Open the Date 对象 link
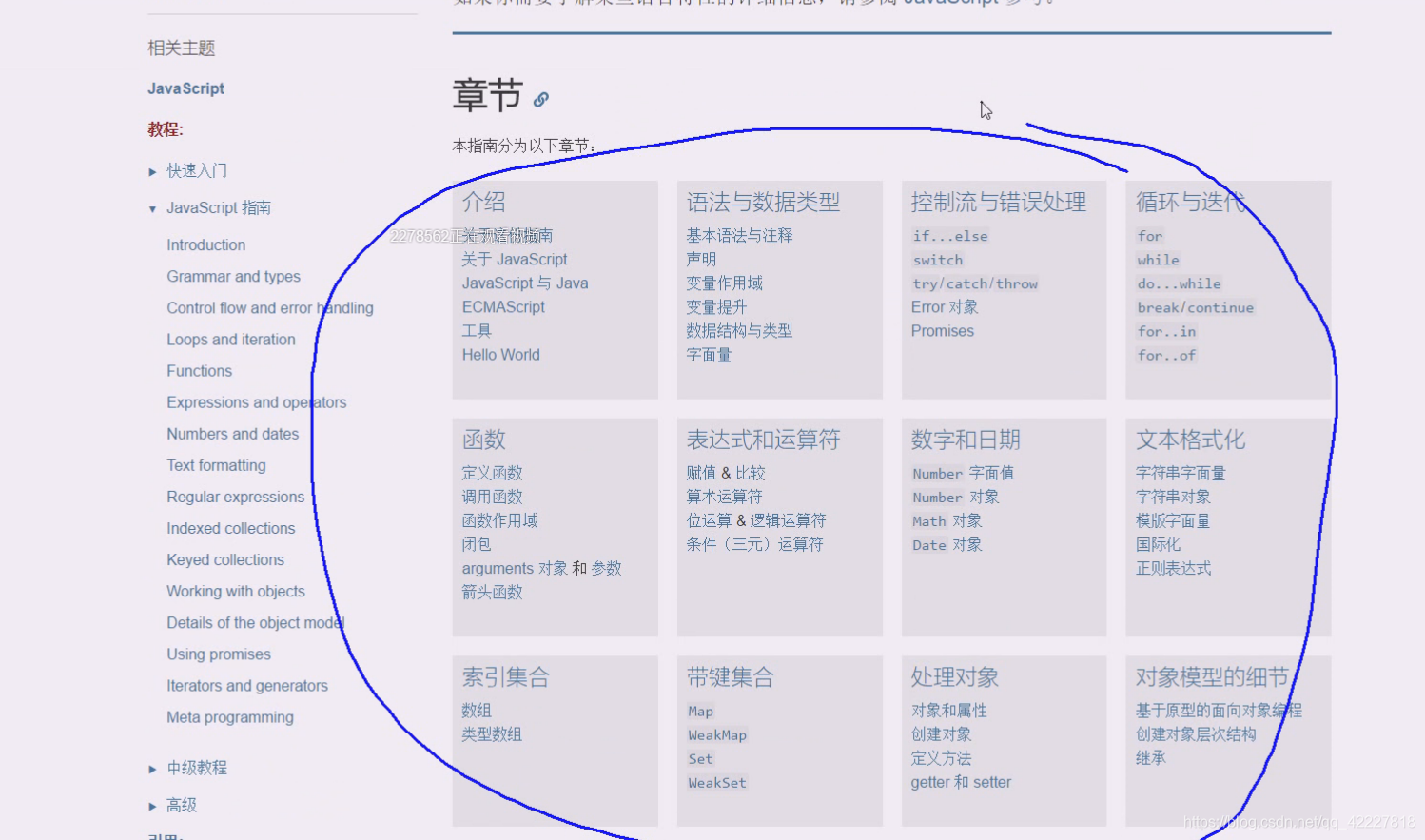This screenshot has width=1425, height=840. (x=947, y=544)
